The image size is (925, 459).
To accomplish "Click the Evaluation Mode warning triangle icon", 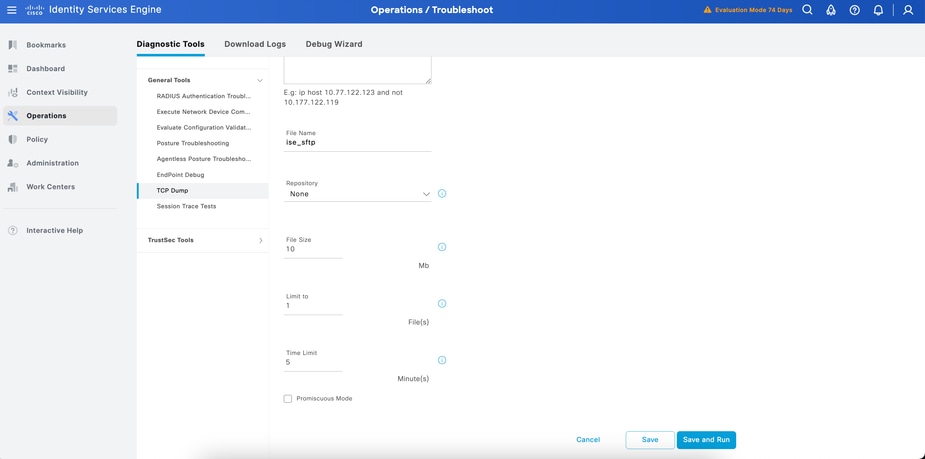I will [707, 10].
